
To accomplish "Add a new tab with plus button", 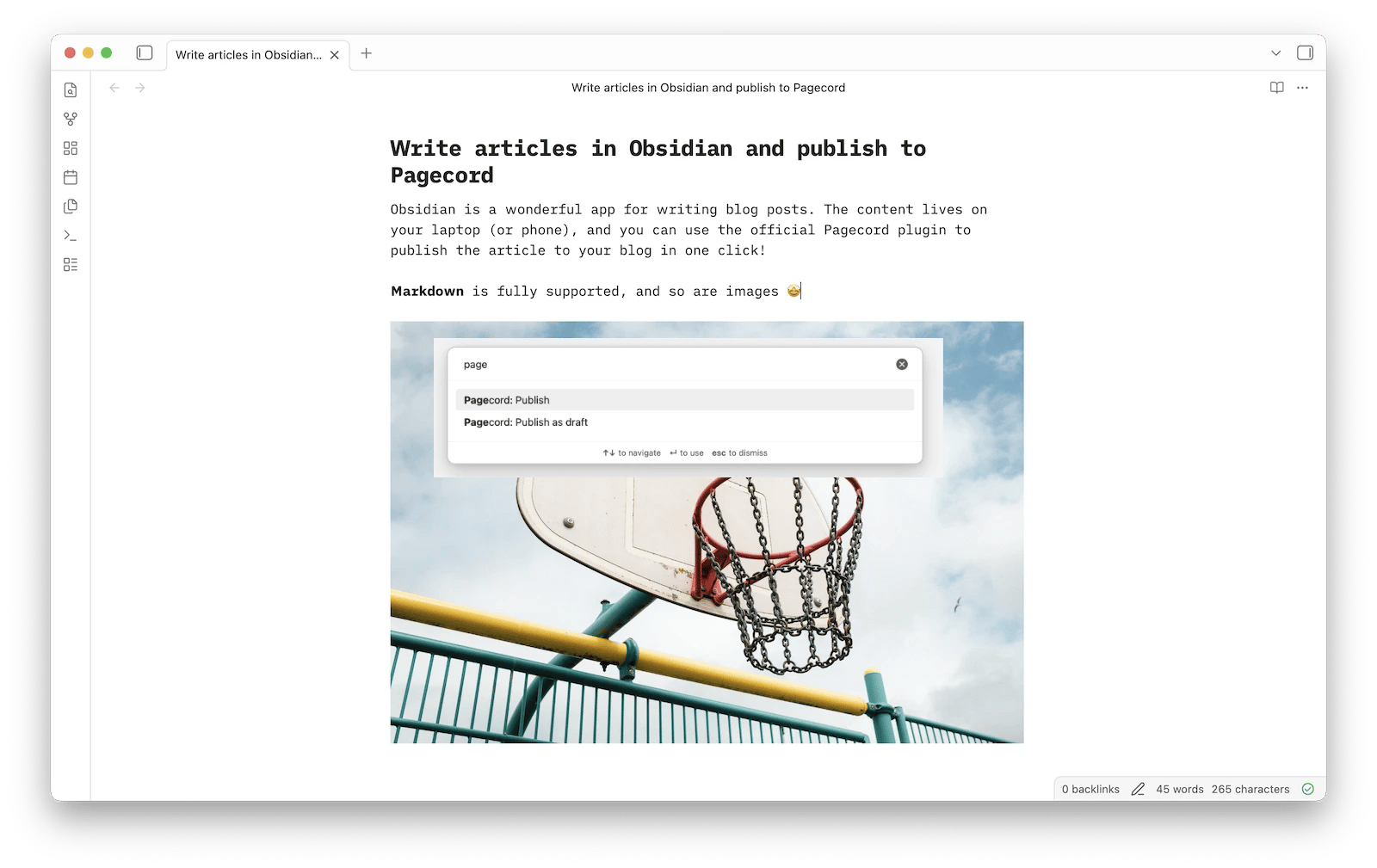I will coord(367,53).
